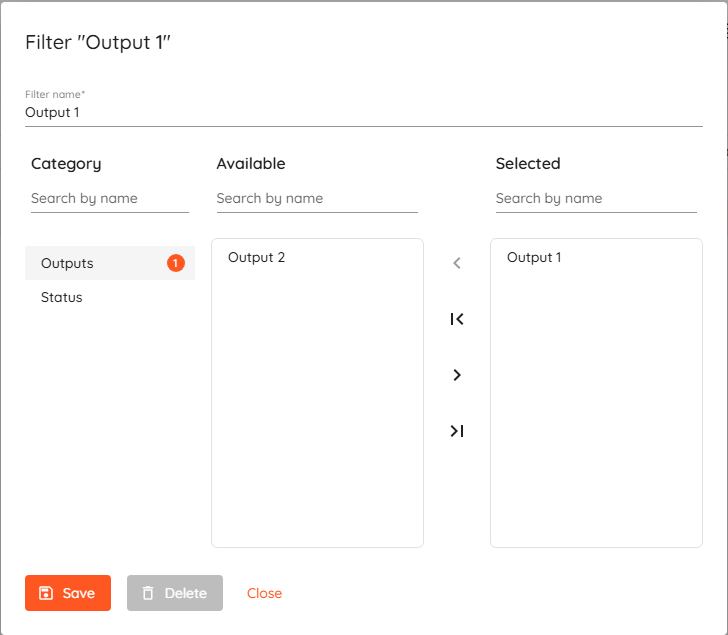Viewport: 728px width, 635px height.
Task: Close the filter dialog via Close link
Action: (x=265, y=593)
